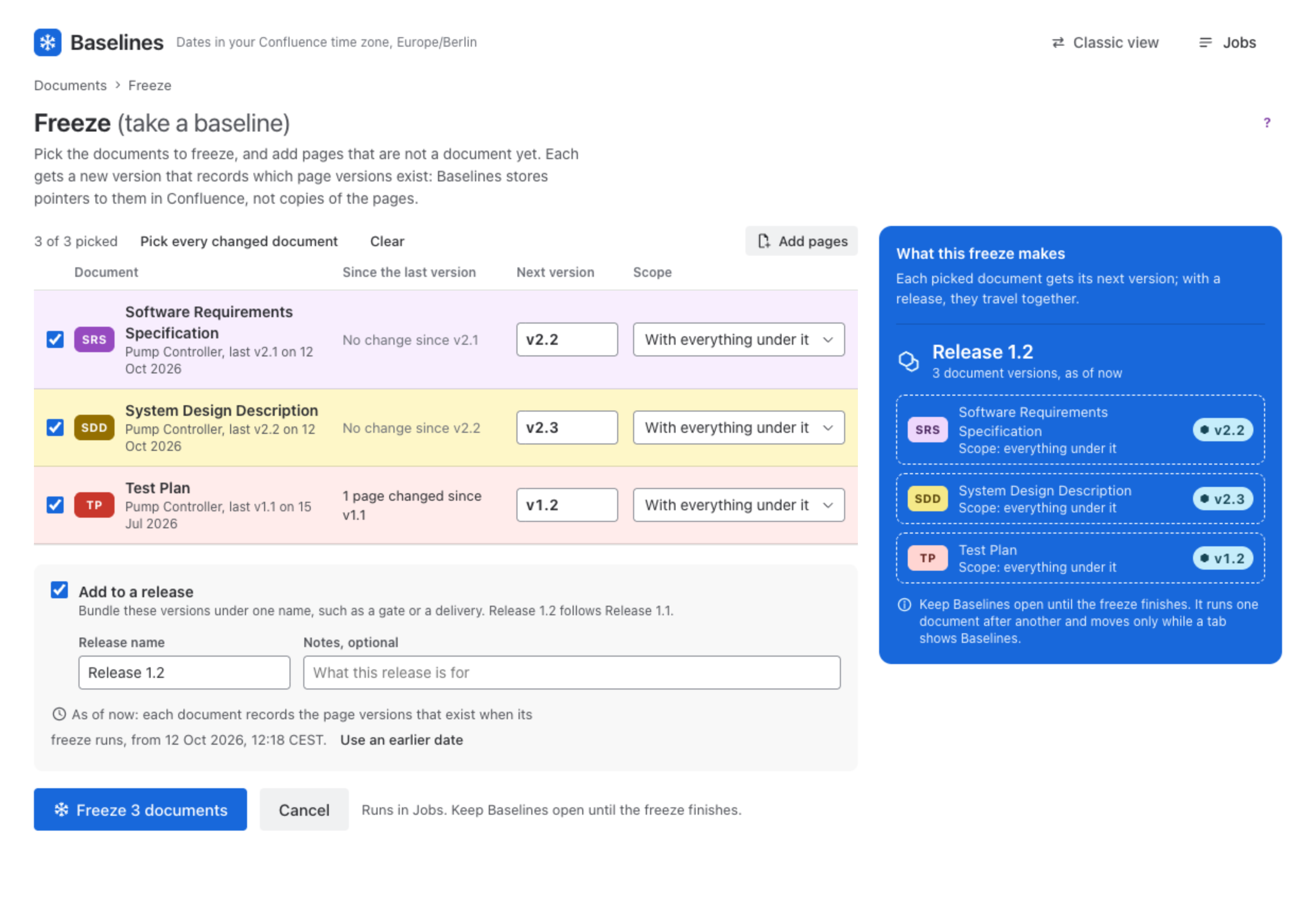Click Pick every changed document

[239, 241]
